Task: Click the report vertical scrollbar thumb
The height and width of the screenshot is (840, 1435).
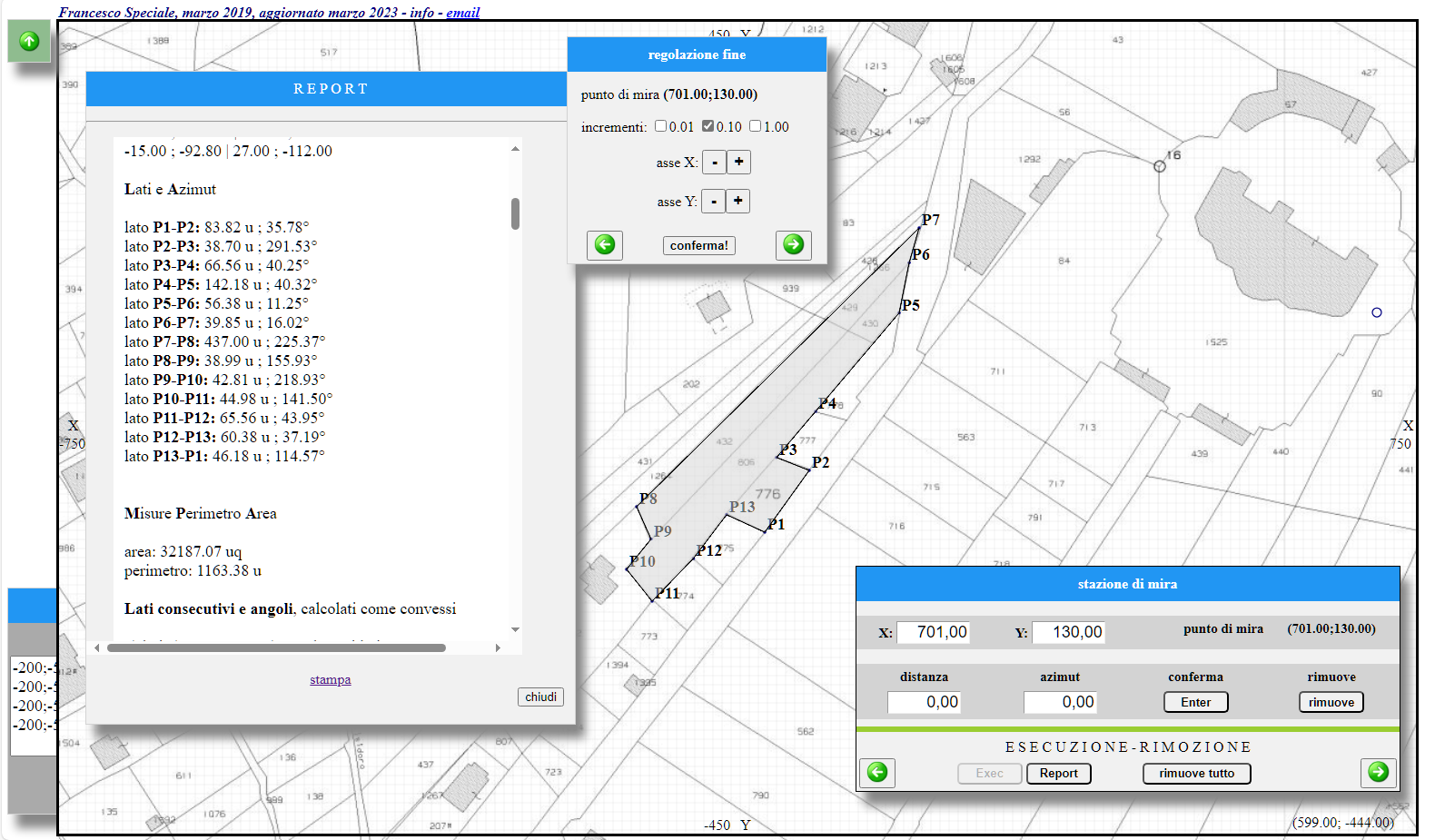Action: [x=515, y=213]
